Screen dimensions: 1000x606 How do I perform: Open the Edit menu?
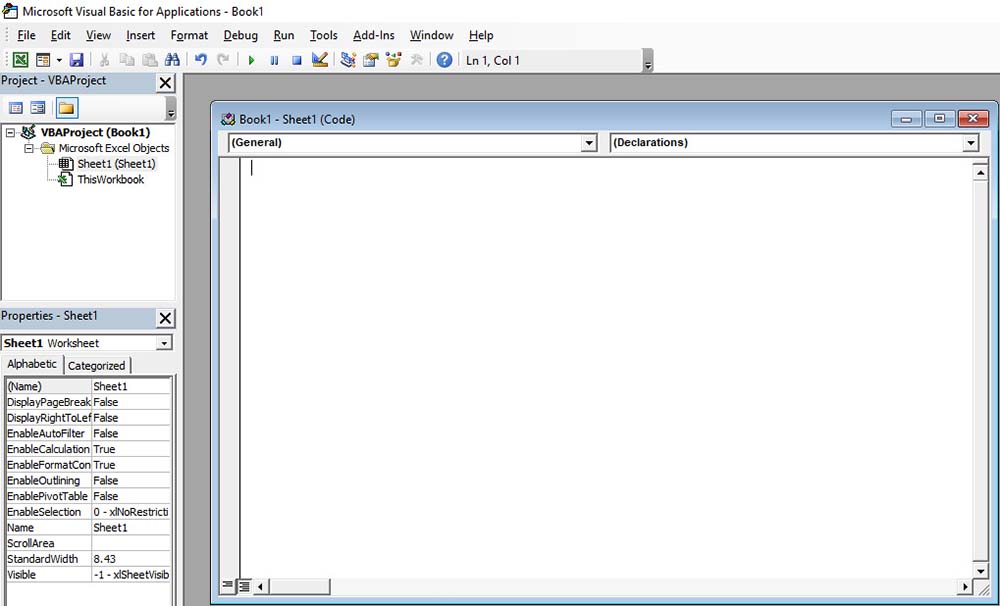click(61, 35)
